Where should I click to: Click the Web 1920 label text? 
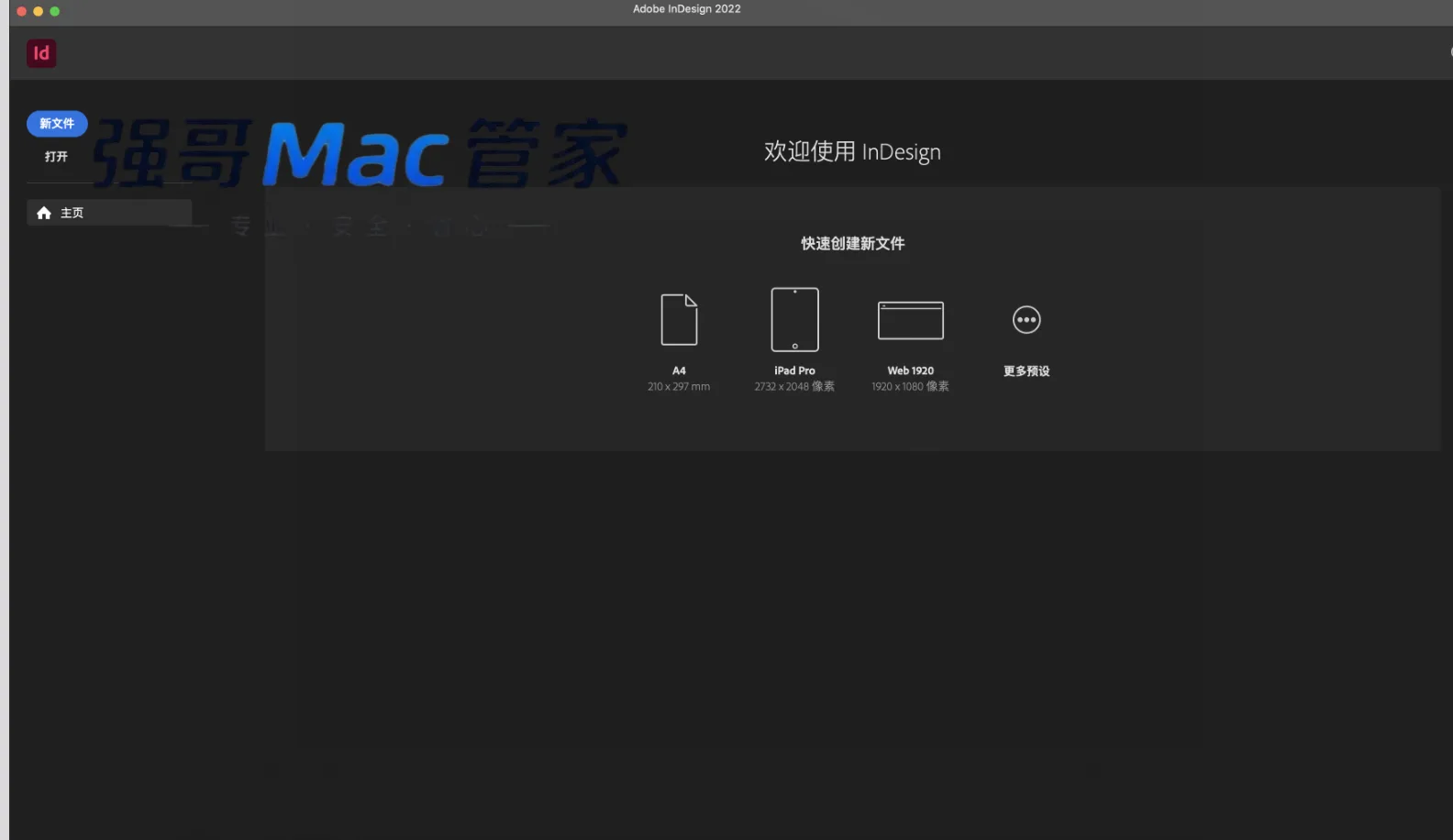[x=910, y=370]
